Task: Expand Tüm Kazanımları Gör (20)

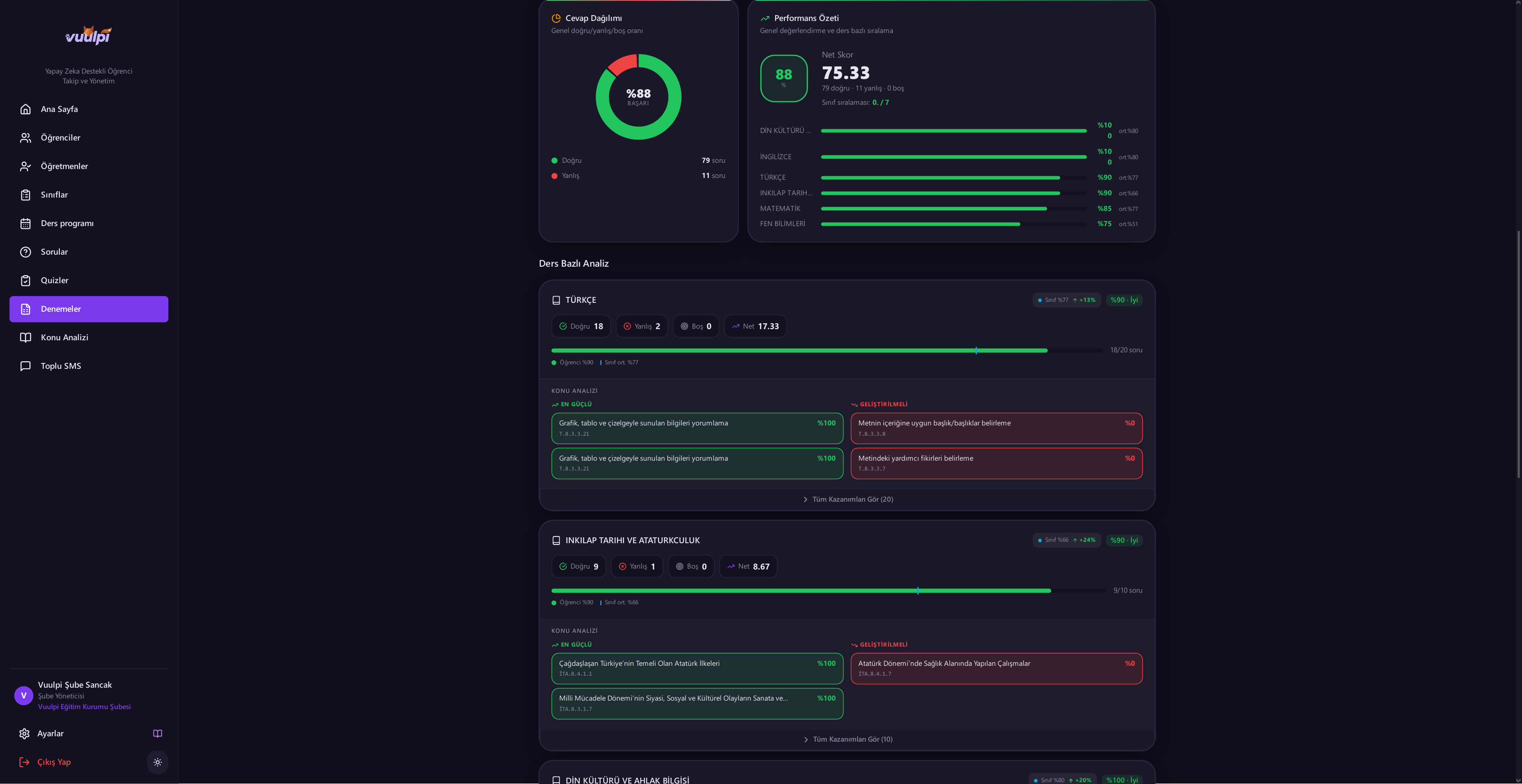Action: click(x=847, y=499)
